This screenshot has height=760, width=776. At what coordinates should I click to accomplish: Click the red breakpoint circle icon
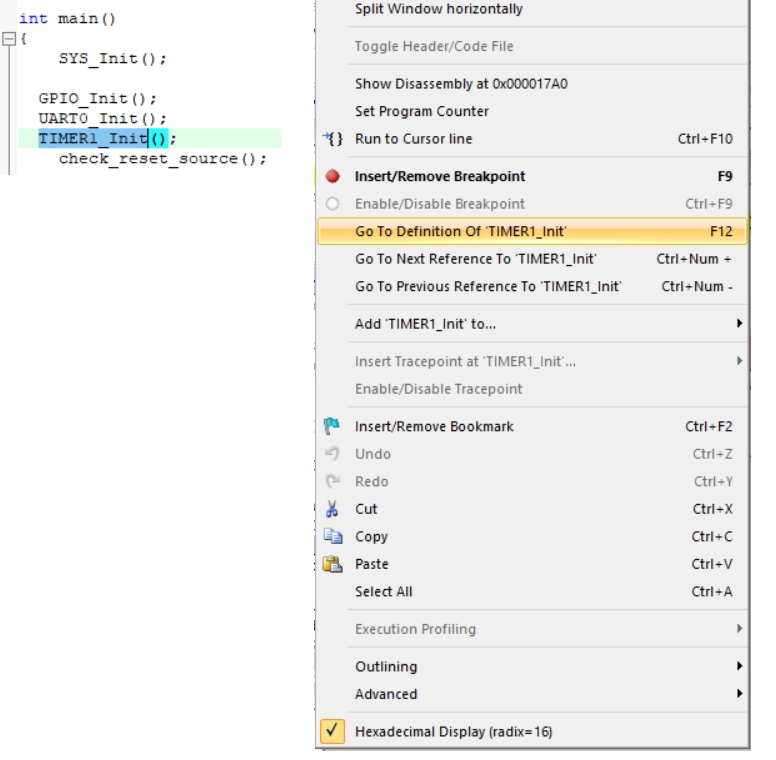[x=333, y=176]
